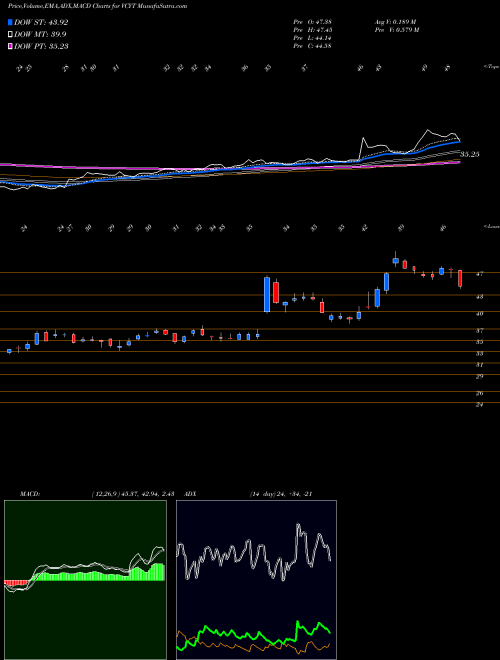Click the 43 price axis label
Viewport: 500px width, 660px height.
click(x=479, y=296)
